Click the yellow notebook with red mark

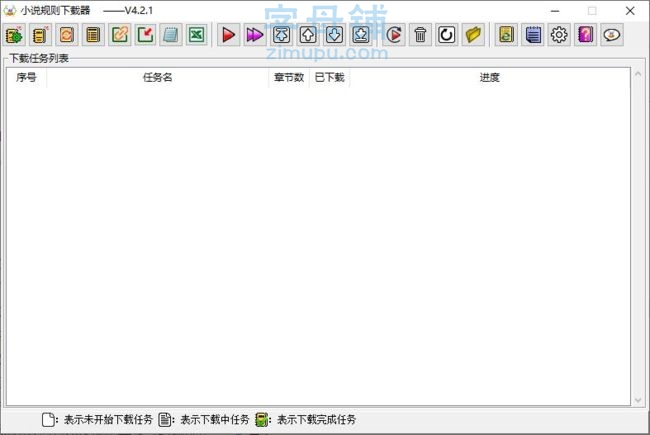(x=40, y=35)
